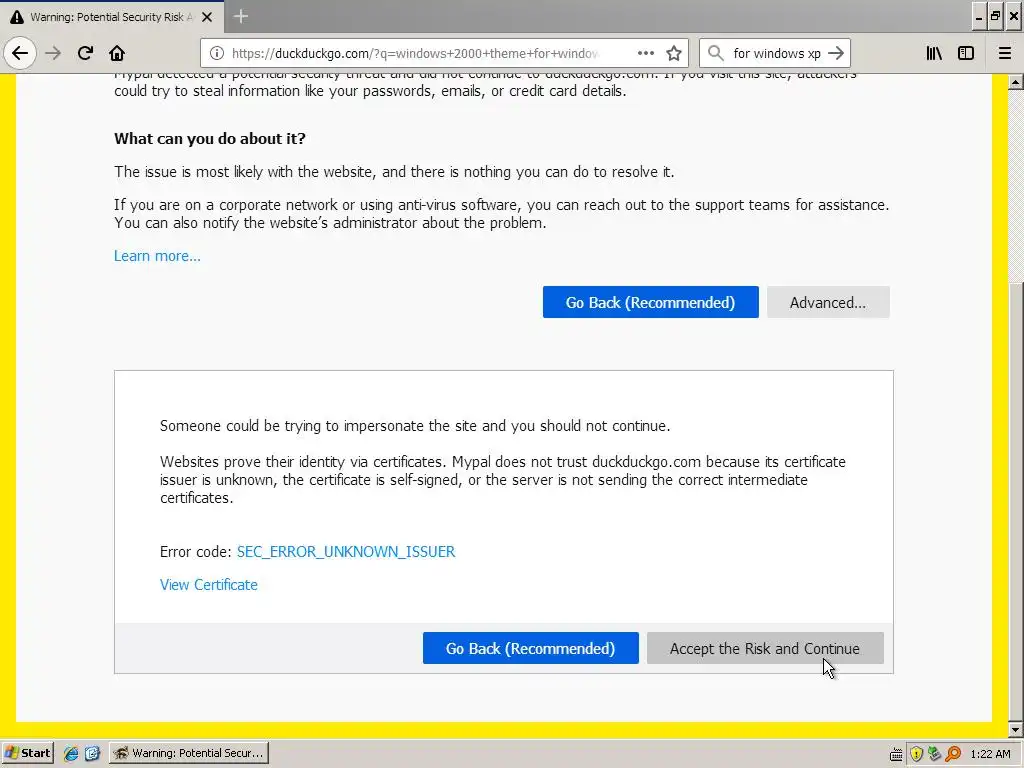The width and height of the screenshot is (1024, 768).
Task: Click the browser Back arrow button
Action: click(20, 53)
